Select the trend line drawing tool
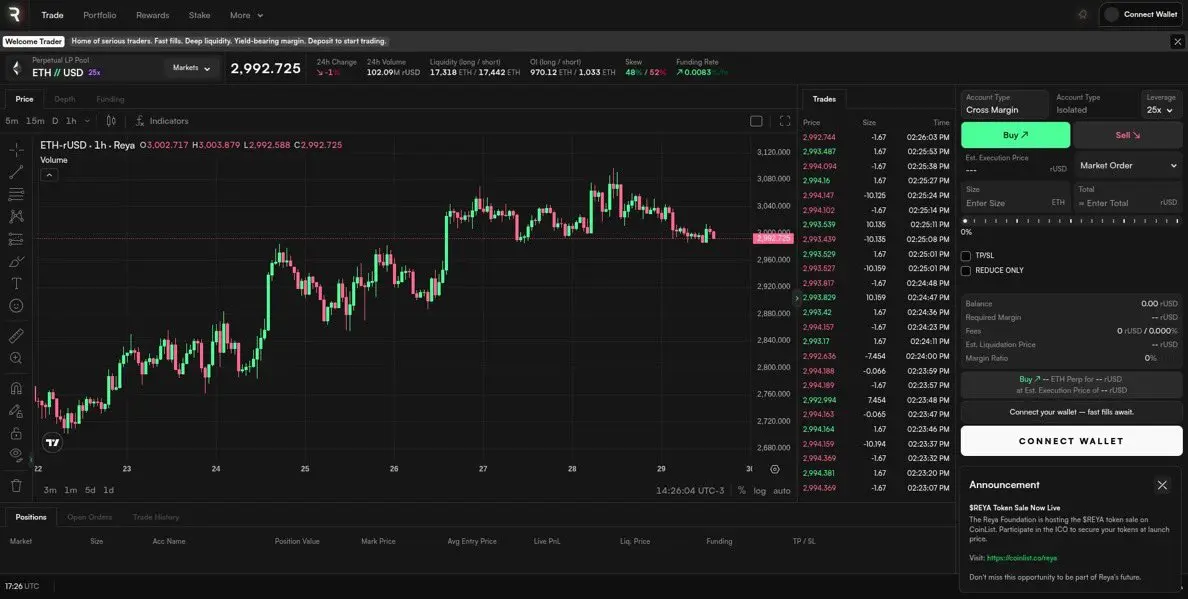The width and height of the screenshot is (1188, 599). pos(16,173)
